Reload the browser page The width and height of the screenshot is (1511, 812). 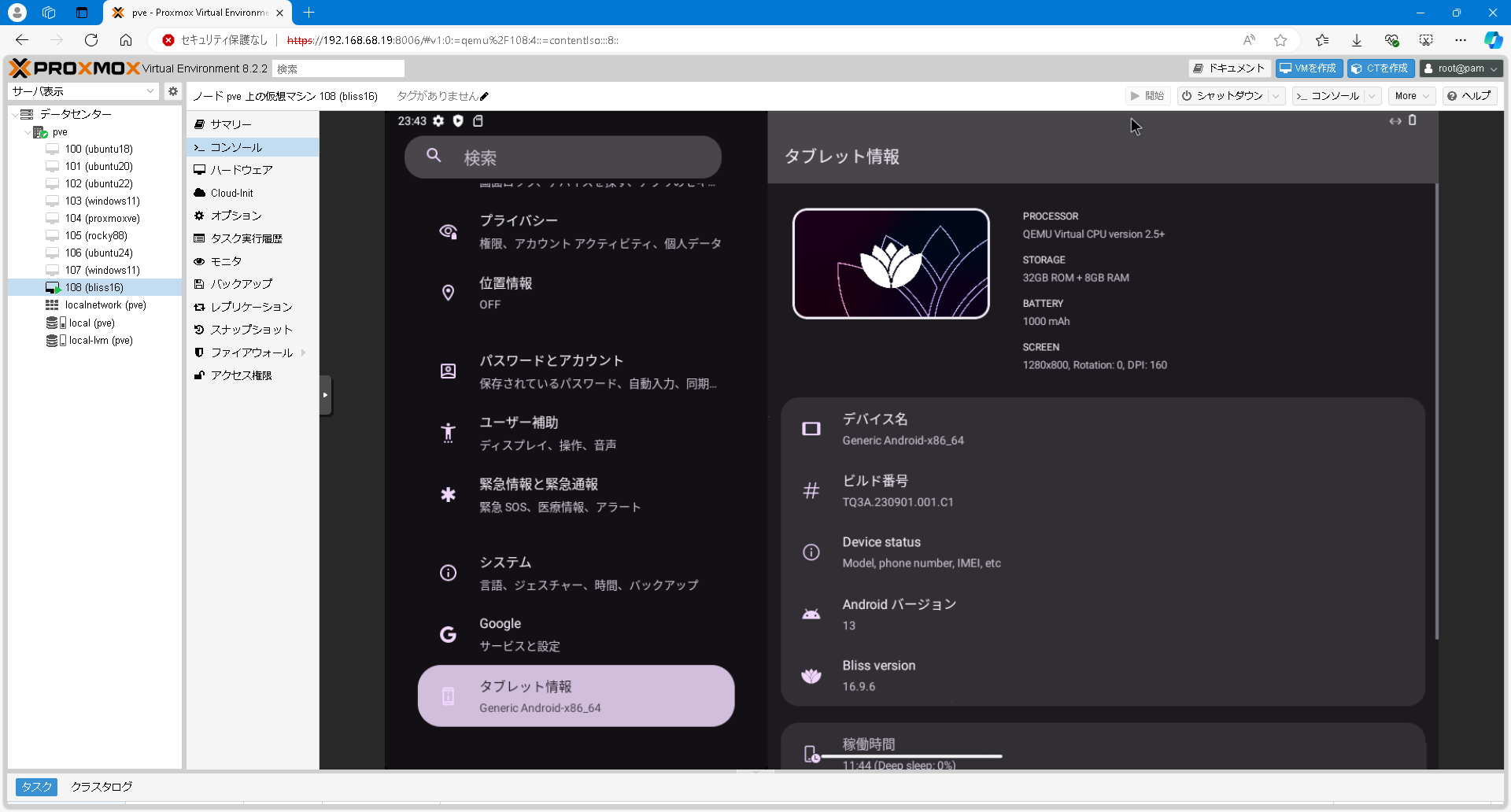91,40
